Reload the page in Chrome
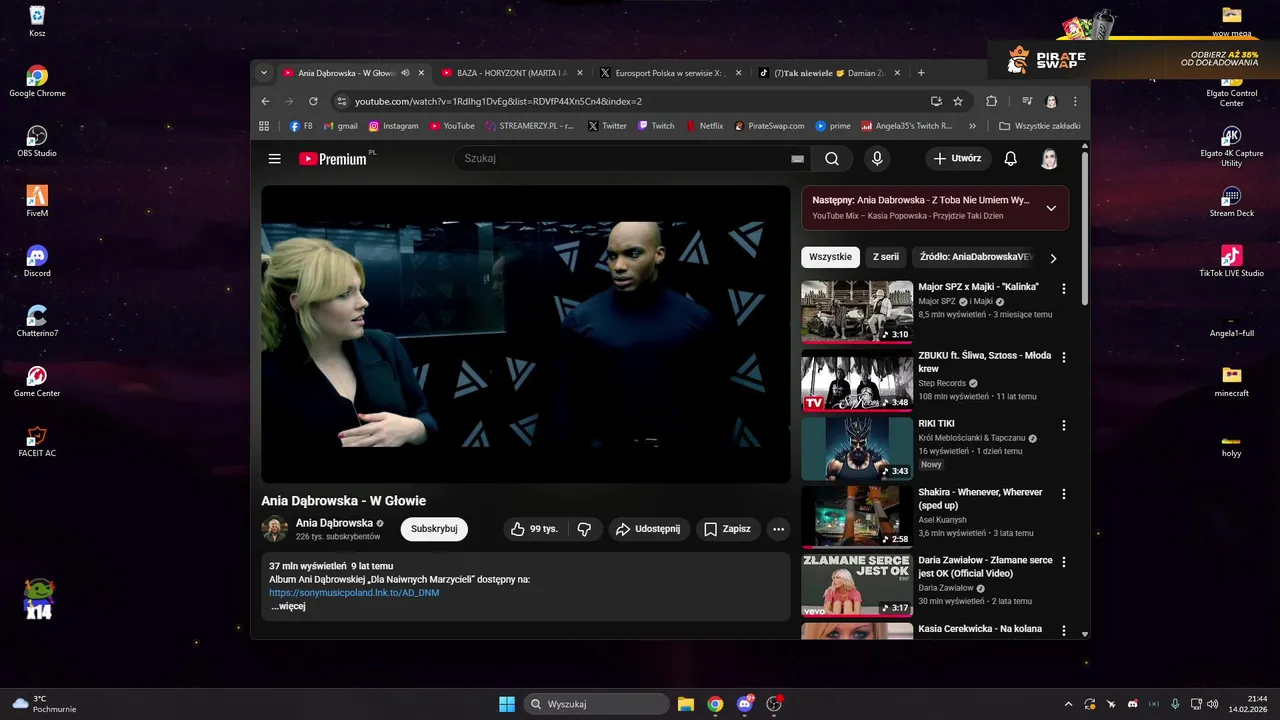Screen dimensions: 1280x720 (313, 101)
